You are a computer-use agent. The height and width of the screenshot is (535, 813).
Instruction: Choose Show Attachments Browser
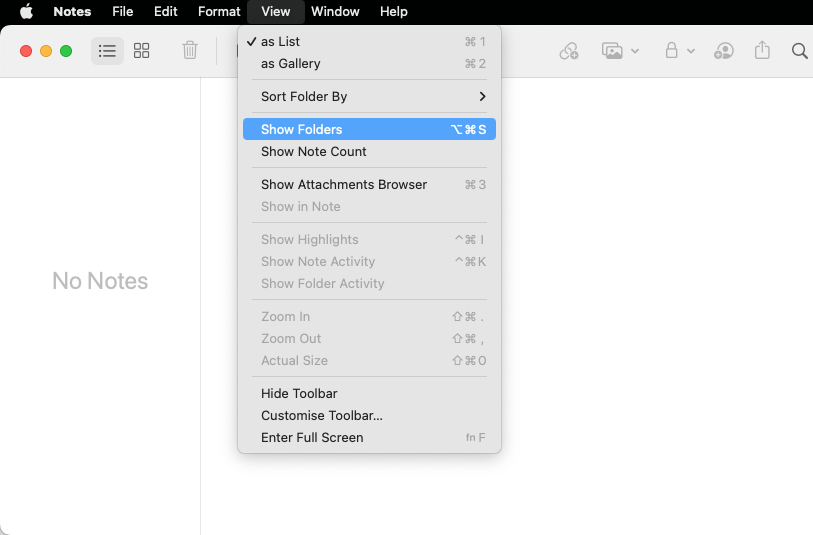tap(343, 185)
